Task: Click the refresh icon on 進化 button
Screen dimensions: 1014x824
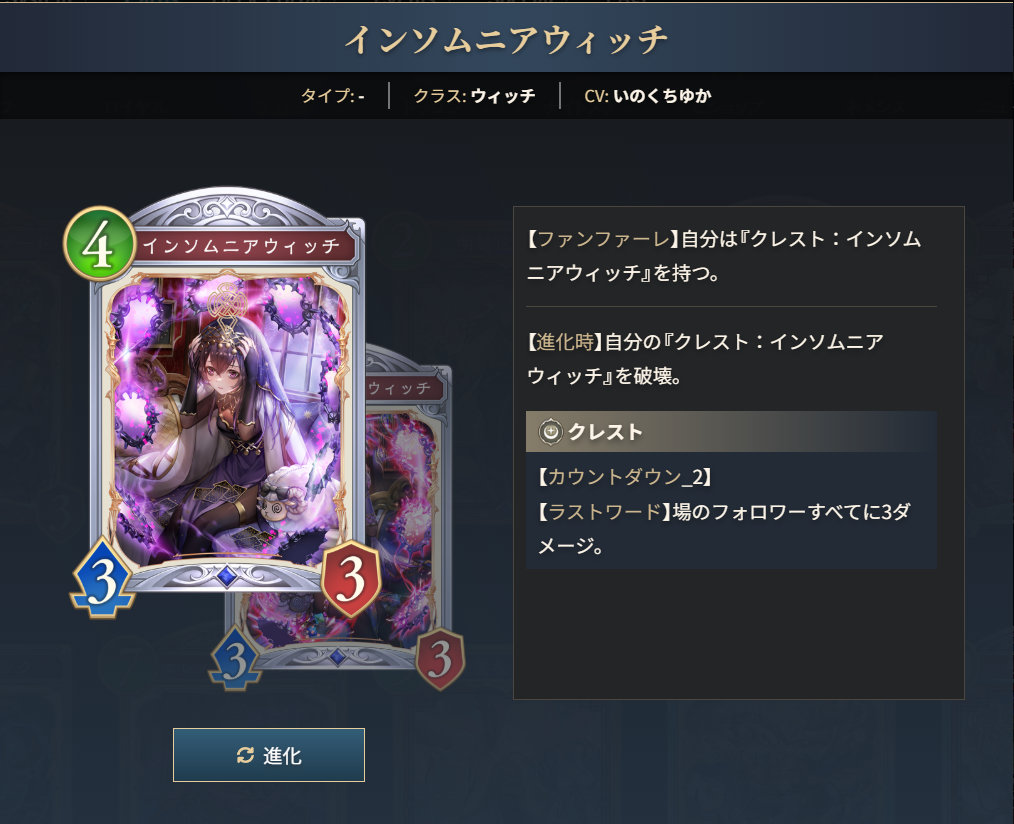Action: [245, 755]
